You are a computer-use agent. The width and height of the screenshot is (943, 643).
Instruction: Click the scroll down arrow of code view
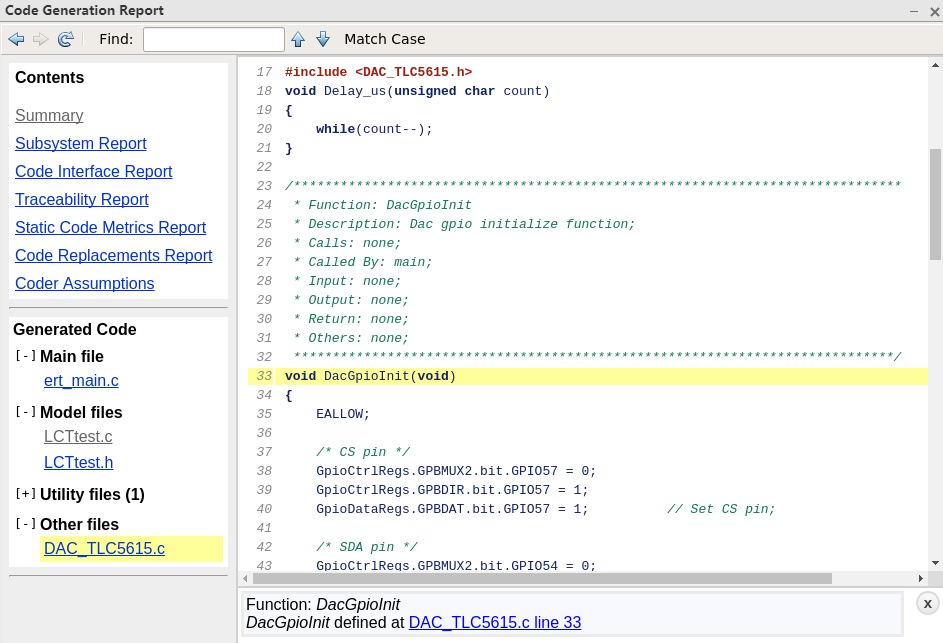pos(935,563)
